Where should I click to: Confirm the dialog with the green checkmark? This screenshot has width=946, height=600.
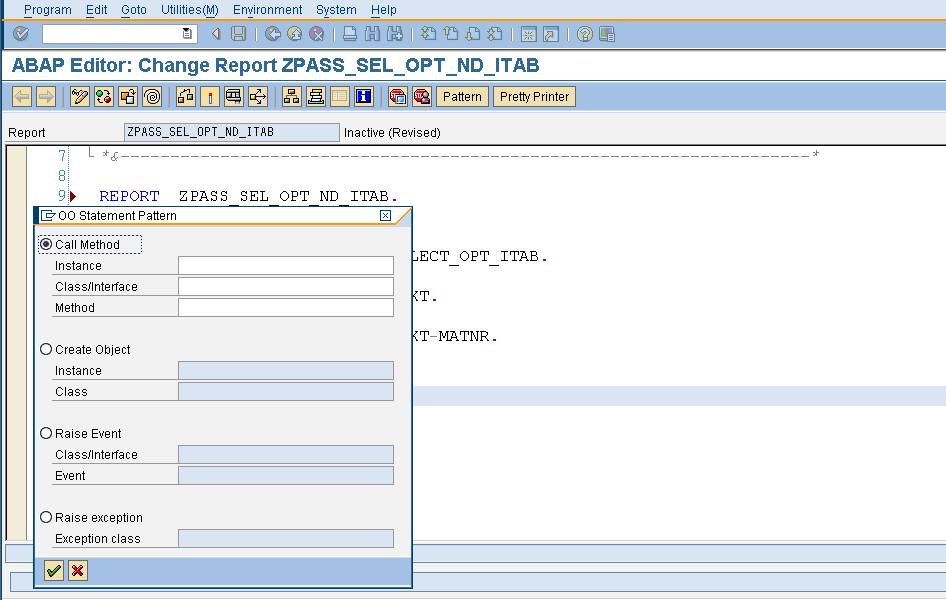pyautogui.click(x=53, y=570)
